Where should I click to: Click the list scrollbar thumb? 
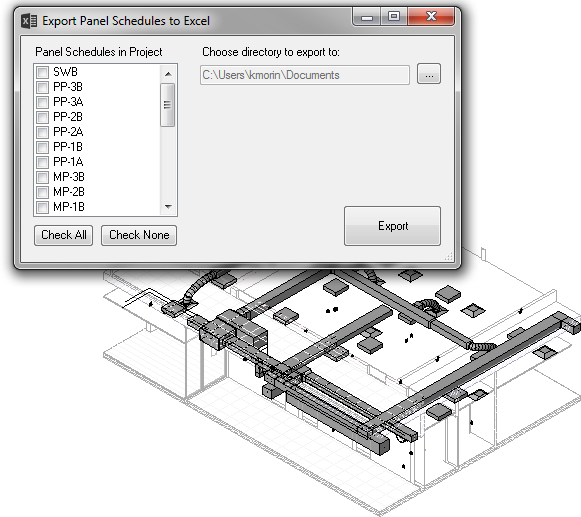(x=168, y=105)
